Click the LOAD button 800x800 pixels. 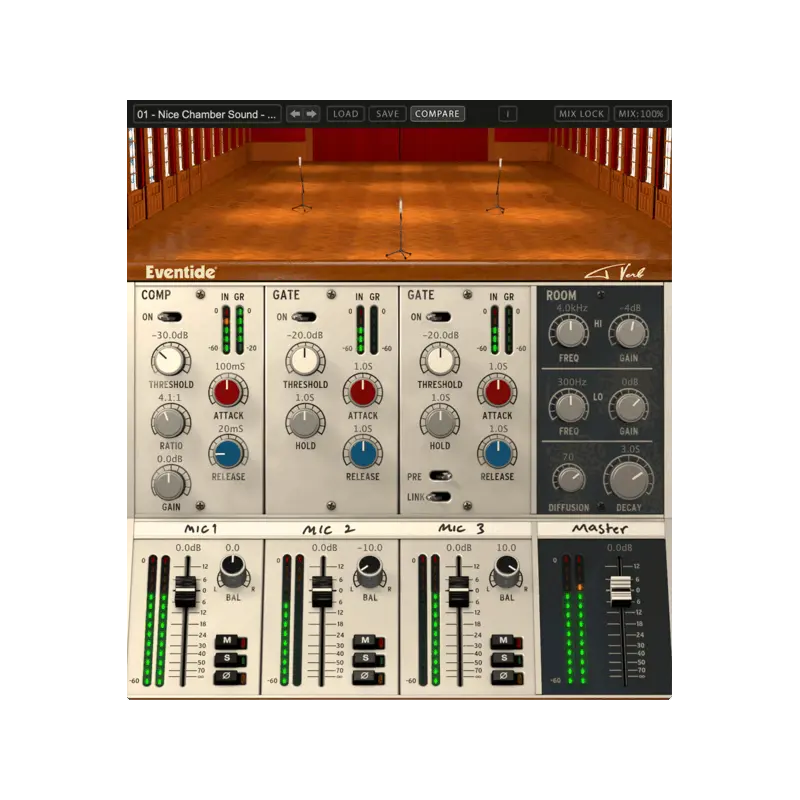tap(345, 114)
